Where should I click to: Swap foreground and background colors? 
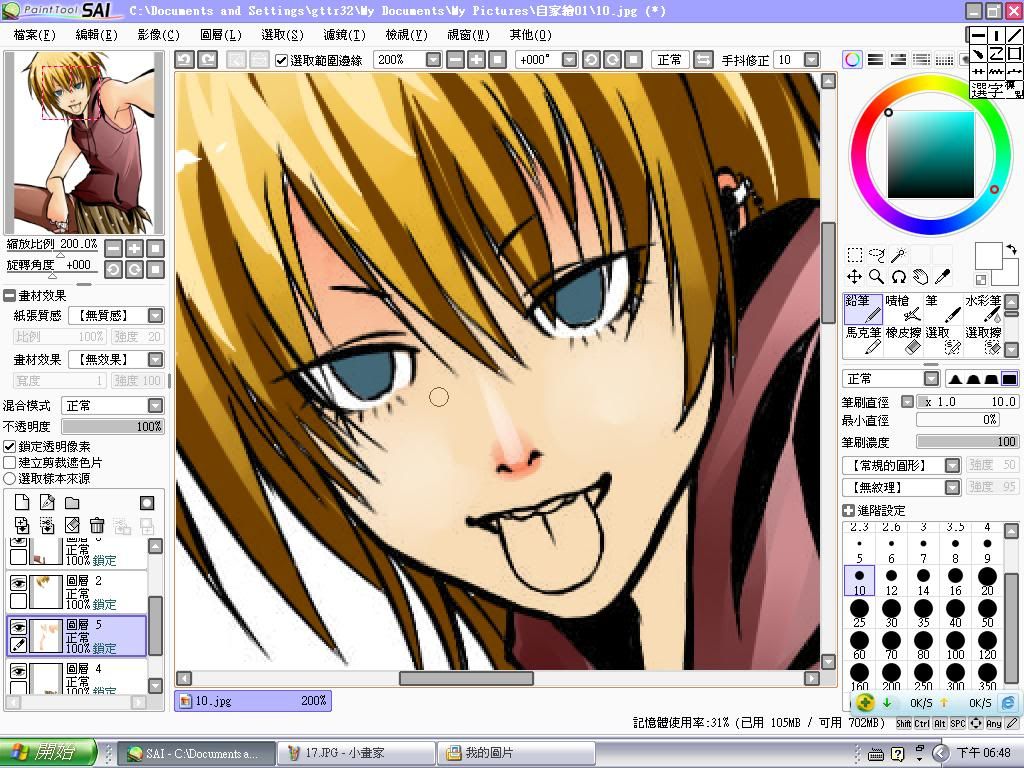click(1011, 249)
